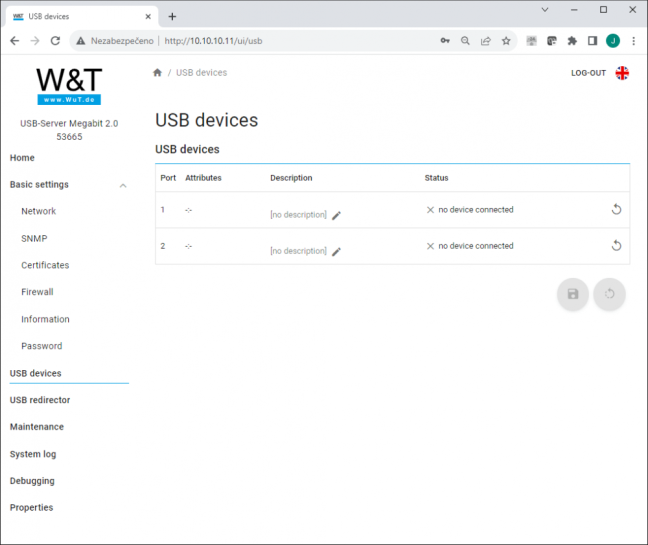The height and width of the screenshot is (545, 648).
Task: Open System log page
Action: click(x=33, y=454)
